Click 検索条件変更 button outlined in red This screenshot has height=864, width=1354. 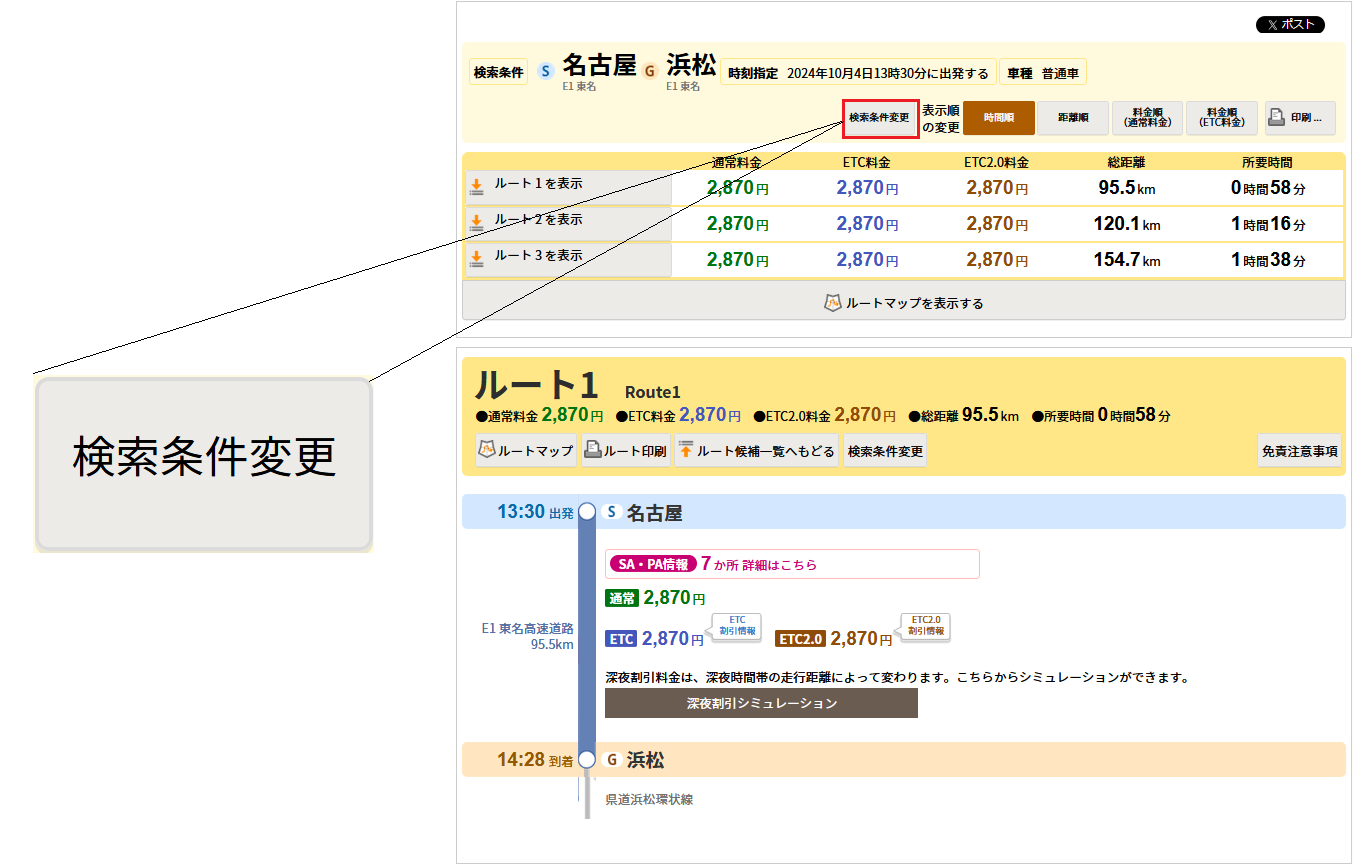coord(880,118)
